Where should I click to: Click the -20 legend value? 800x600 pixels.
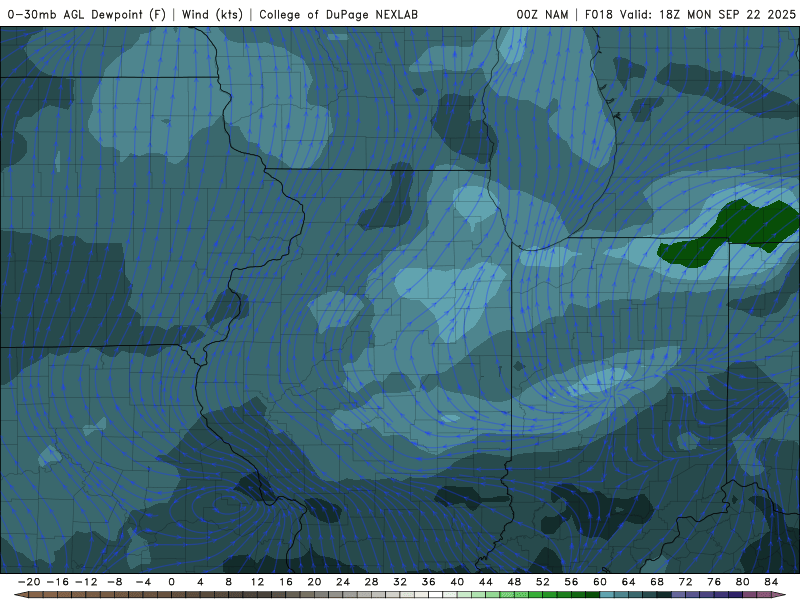click(29, 582)
